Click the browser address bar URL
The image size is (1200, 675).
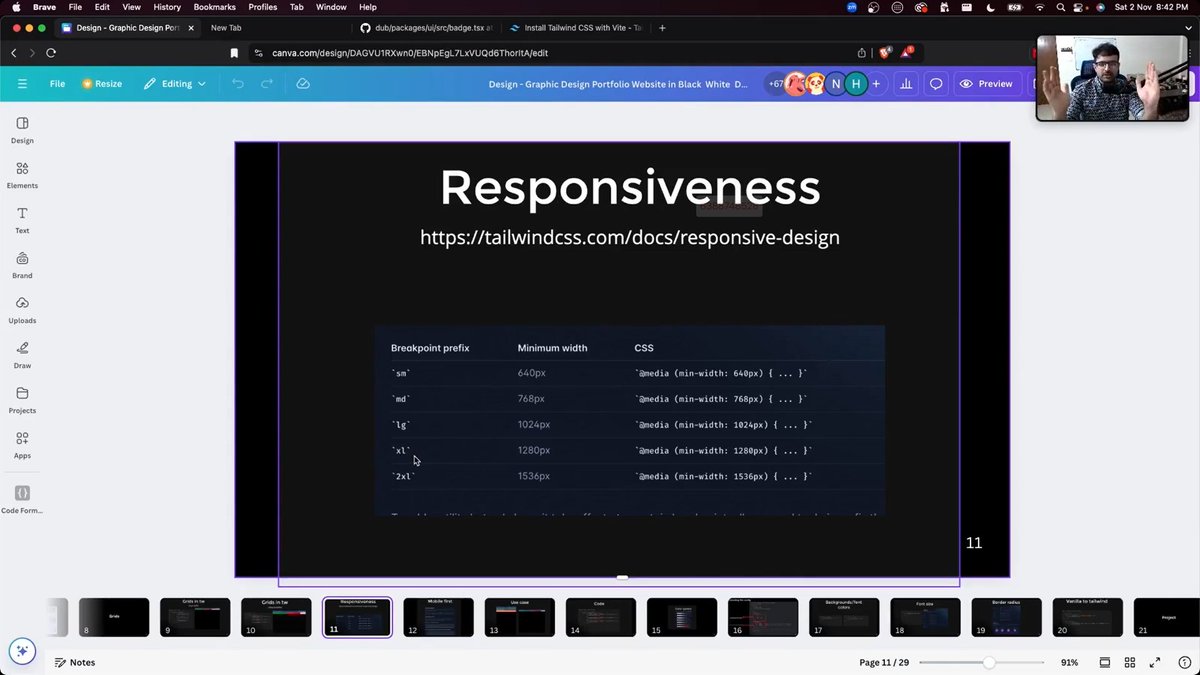coord(410,53)
